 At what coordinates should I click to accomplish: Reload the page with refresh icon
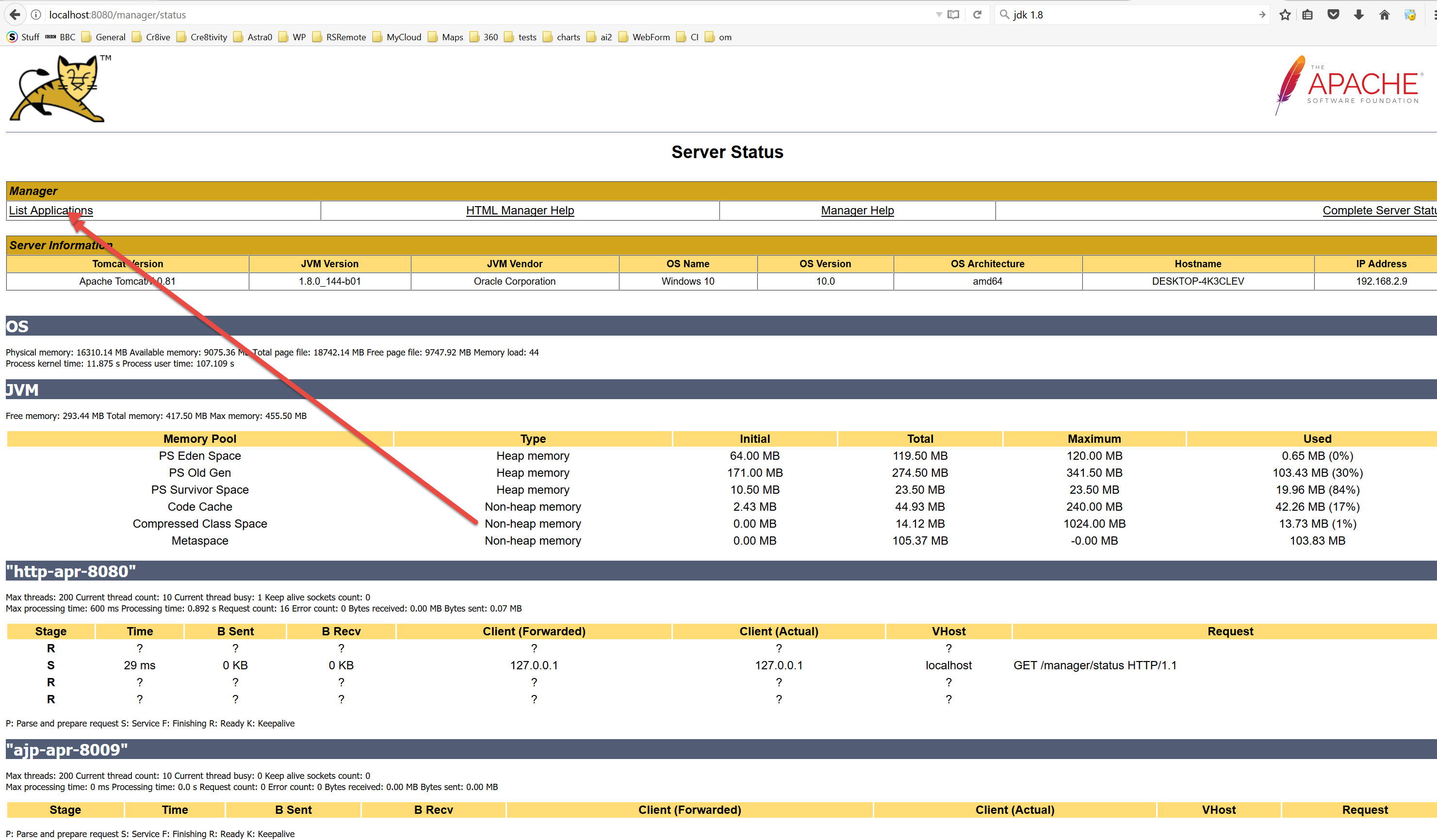(x=977, y=14)
